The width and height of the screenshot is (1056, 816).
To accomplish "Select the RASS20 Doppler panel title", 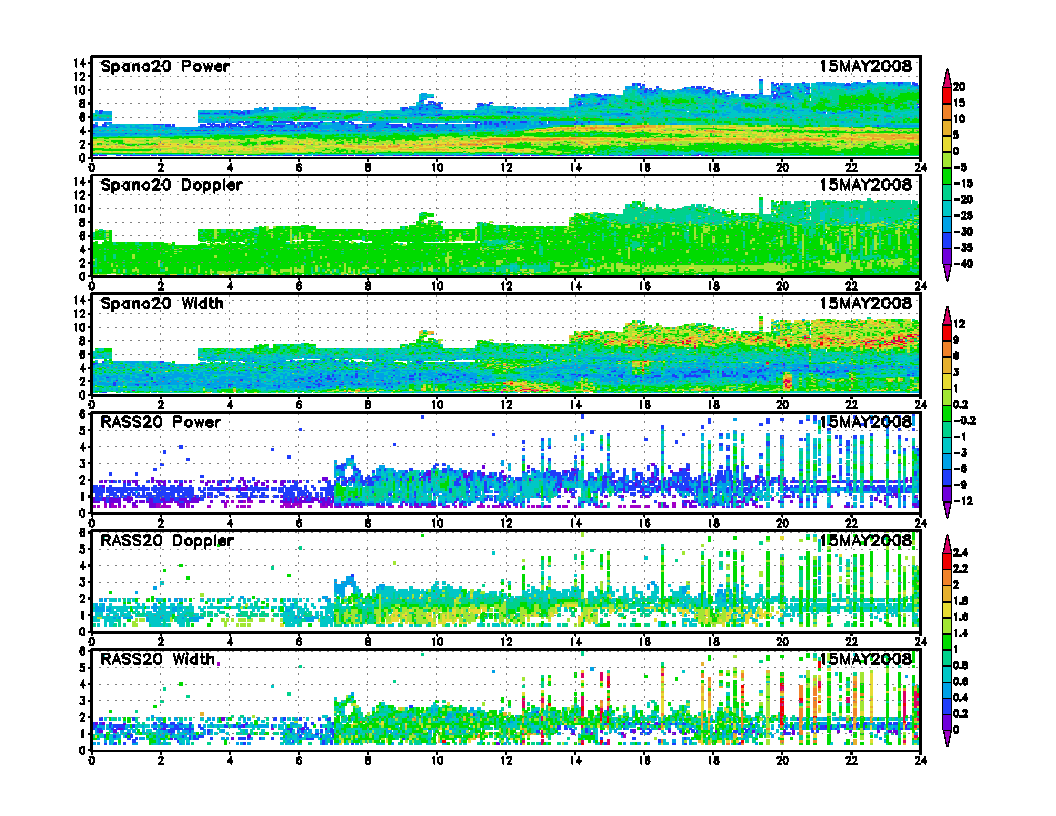I will [x=167, y=540].
